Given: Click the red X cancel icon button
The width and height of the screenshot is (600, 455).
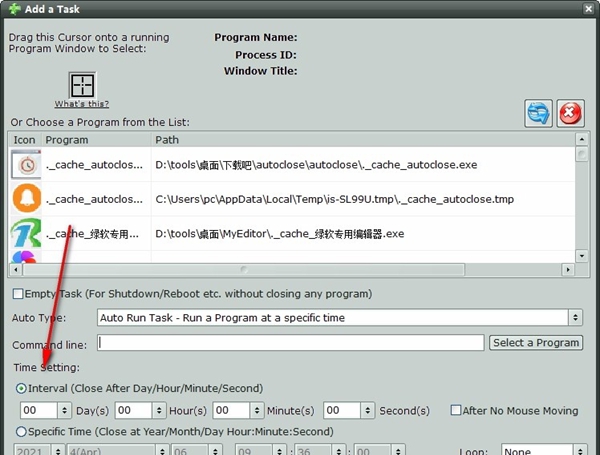Looking at the screenshot, I should tap(570, 113).
